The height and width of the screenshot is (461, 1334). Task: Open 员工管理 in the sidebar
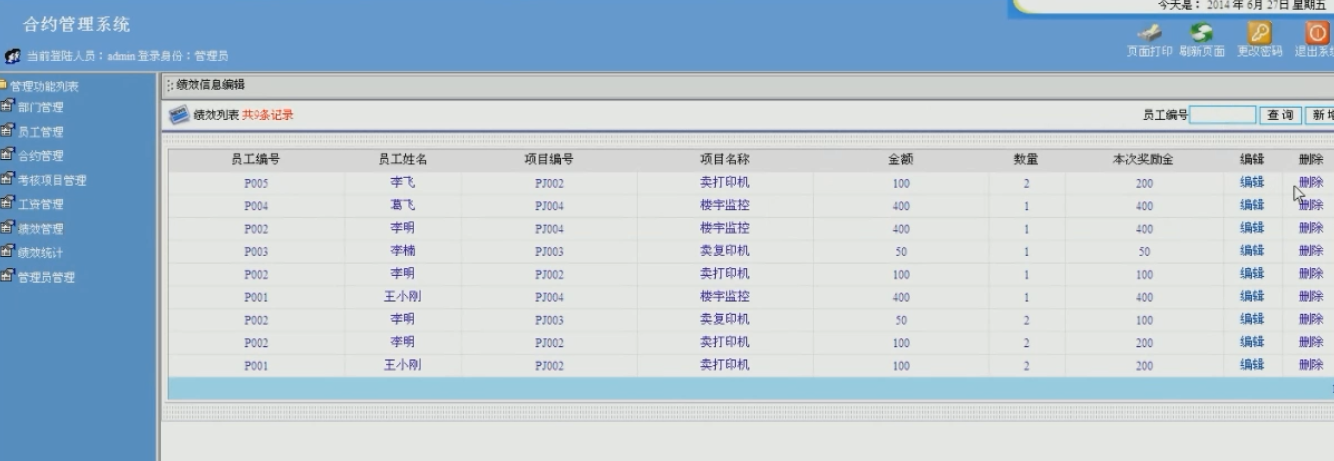pyautogui.click(x=41, y=132)
